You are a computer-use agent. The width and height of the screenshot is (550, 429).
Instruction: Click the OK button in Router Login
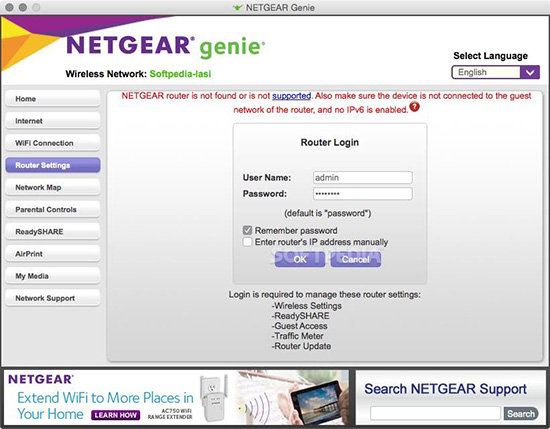click(x=300, y=259)
